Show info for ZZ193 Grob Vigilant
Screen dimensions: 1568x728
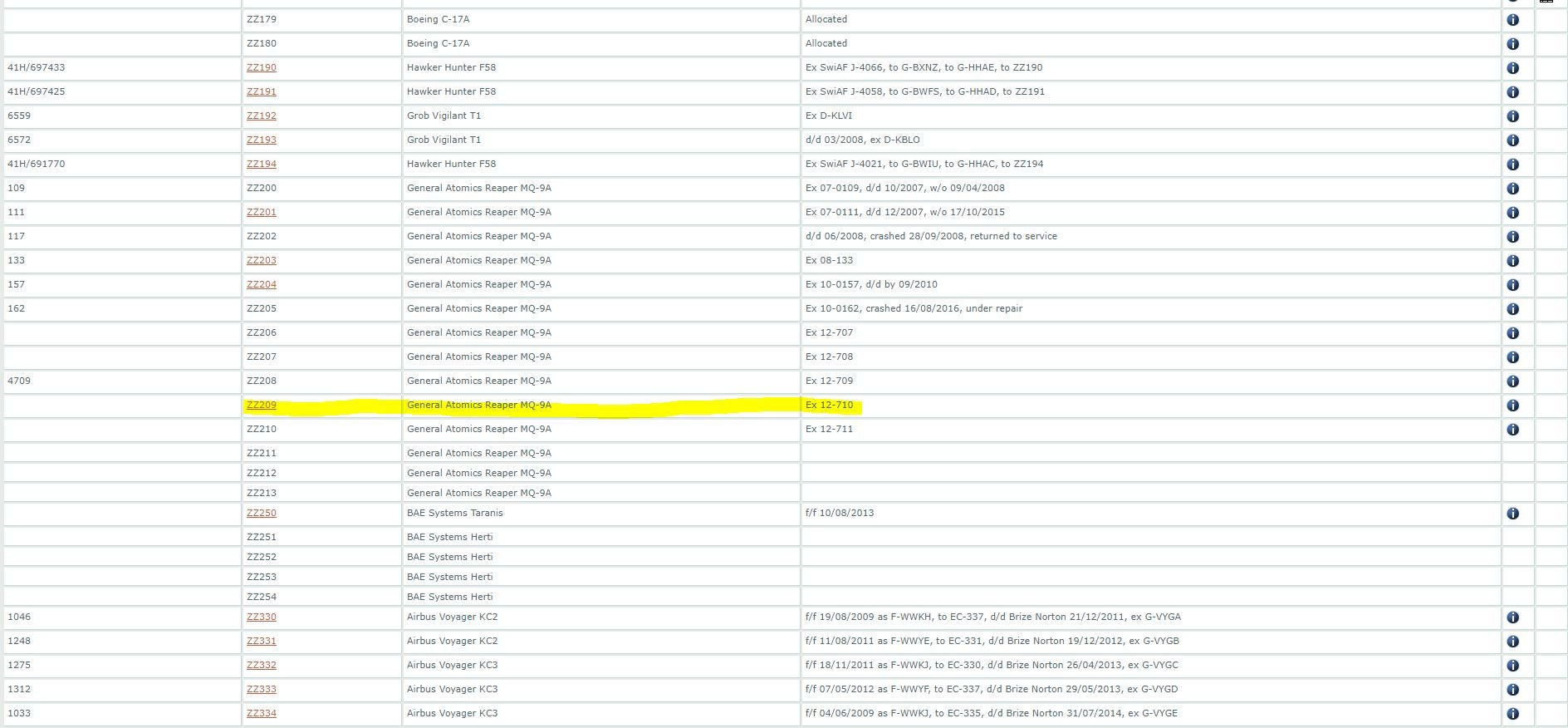[1512, 140]
